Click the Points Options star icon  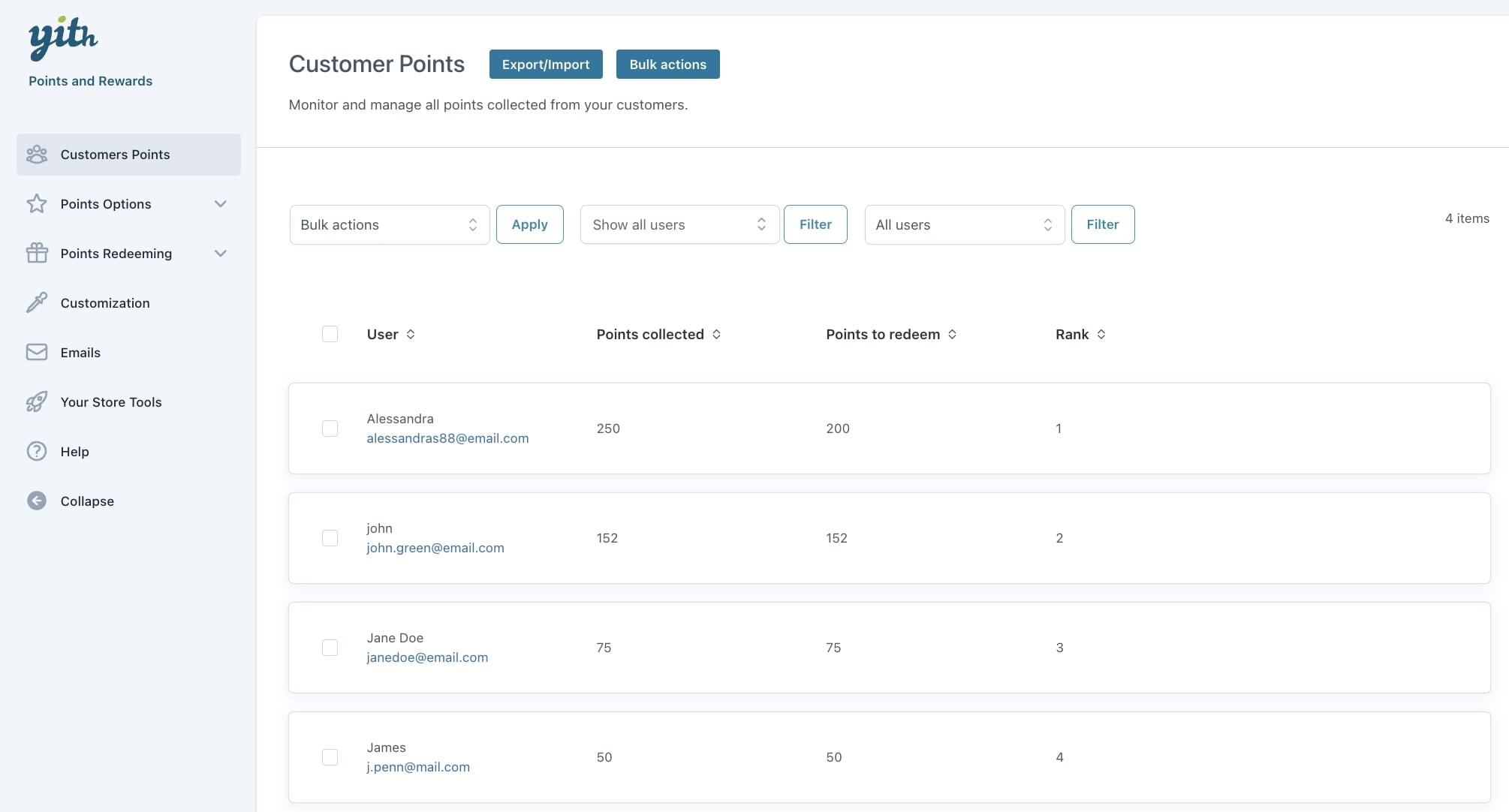pos(37,204)
